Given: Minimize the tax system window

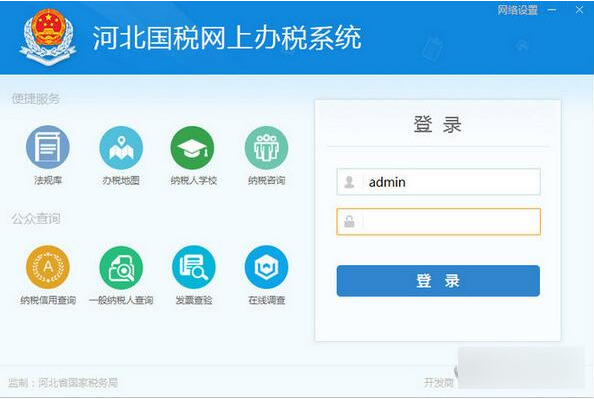Looking at the screenshot, I should pyautogui.click(x=552, y=10).
